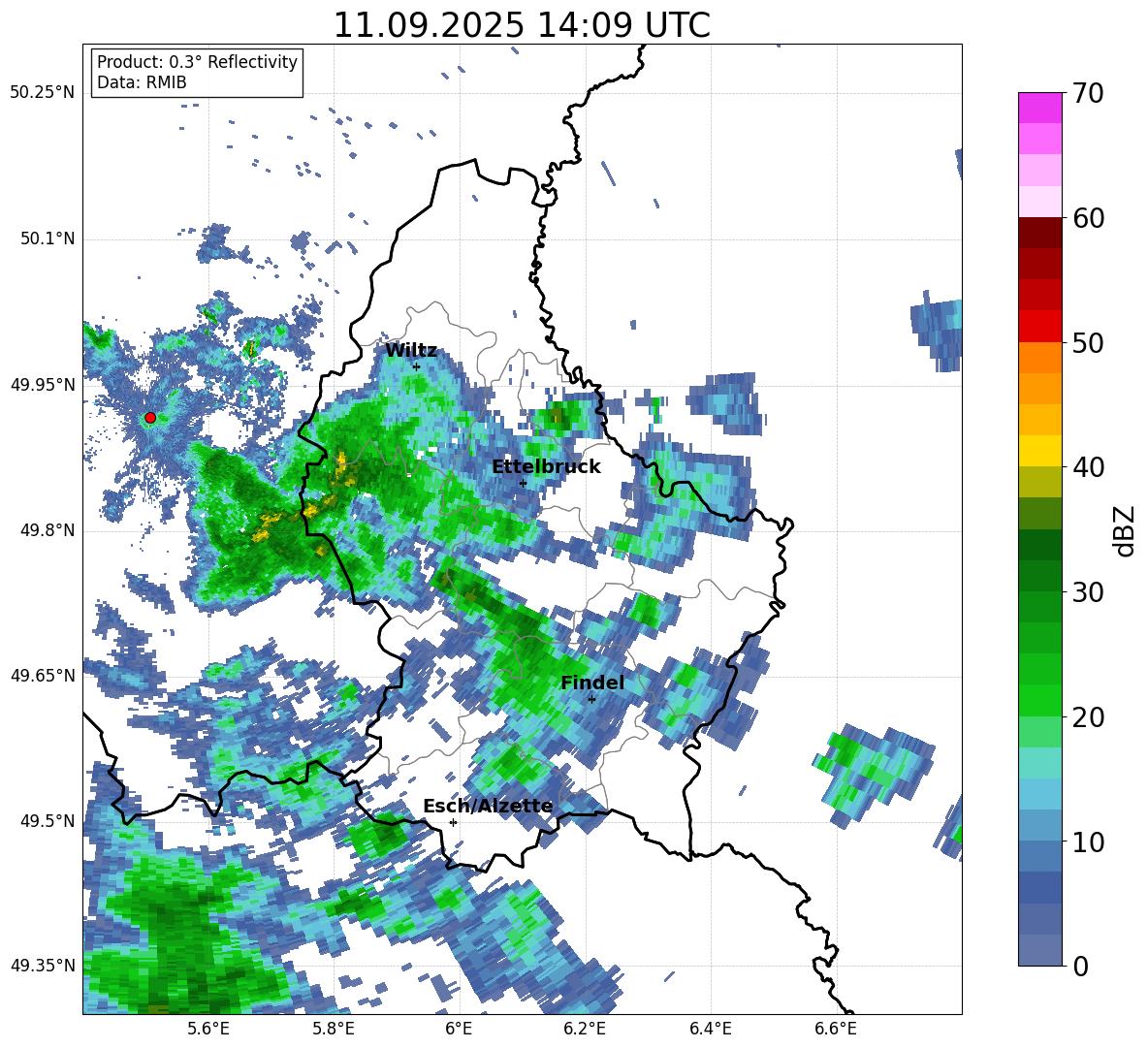The image size is (1148, 1048).
Task: Click the 49.5°N latitude label
Action: (x=48, y=821)
